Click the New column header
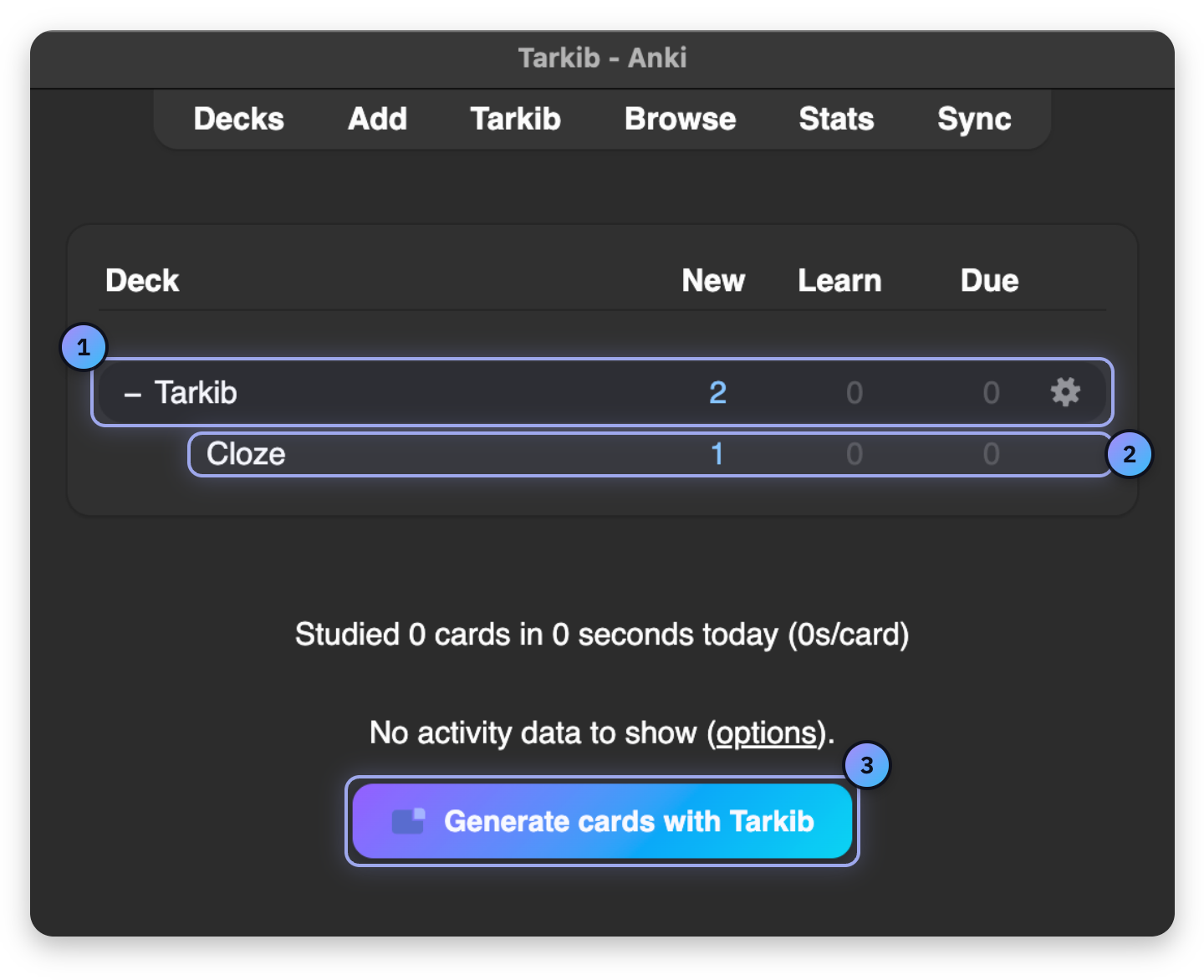The height and width of the screenshot is (980, 1204). (x=713, y=280)
